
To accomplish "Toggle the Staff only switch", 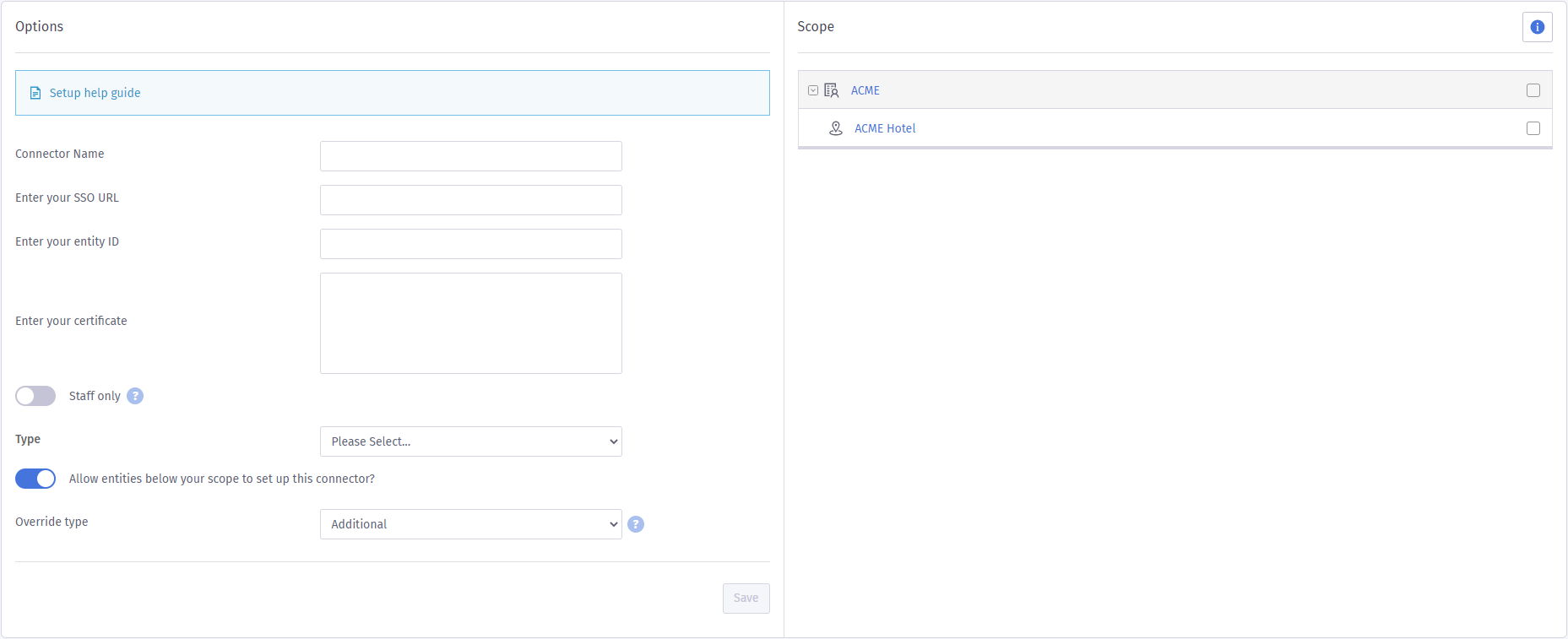I will click(35, 396).
